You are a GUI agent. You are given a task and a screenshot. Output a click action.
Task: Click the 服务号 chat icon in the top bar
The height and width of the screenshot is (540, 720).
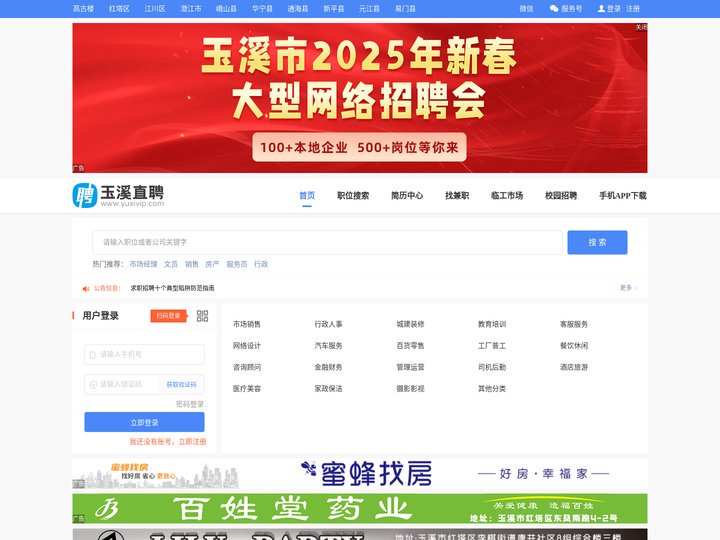point(554,8)
